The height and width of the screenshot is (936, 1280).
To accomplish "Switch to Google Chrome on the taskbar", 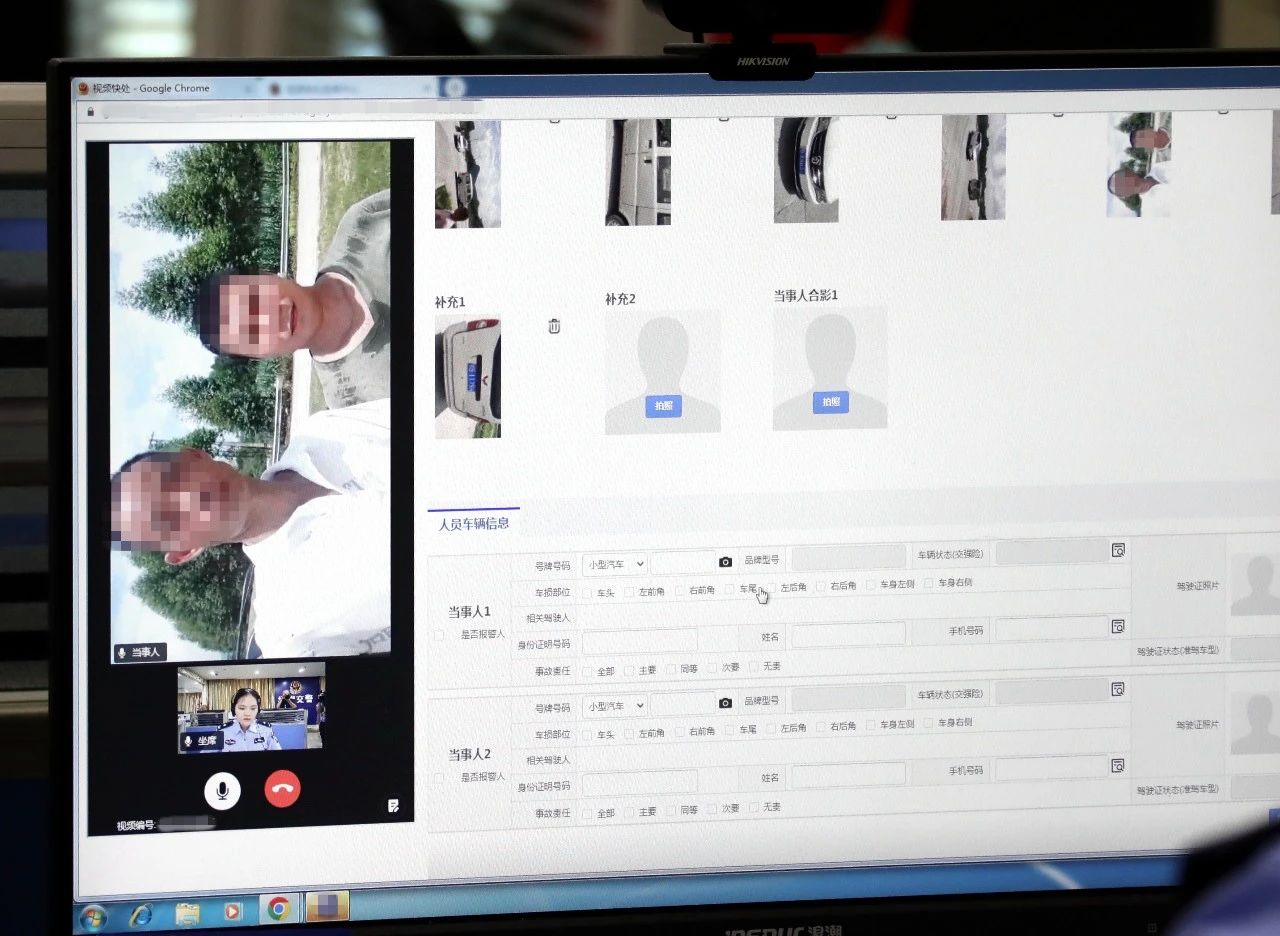I will pyautogui.click(x=279, y=909).
